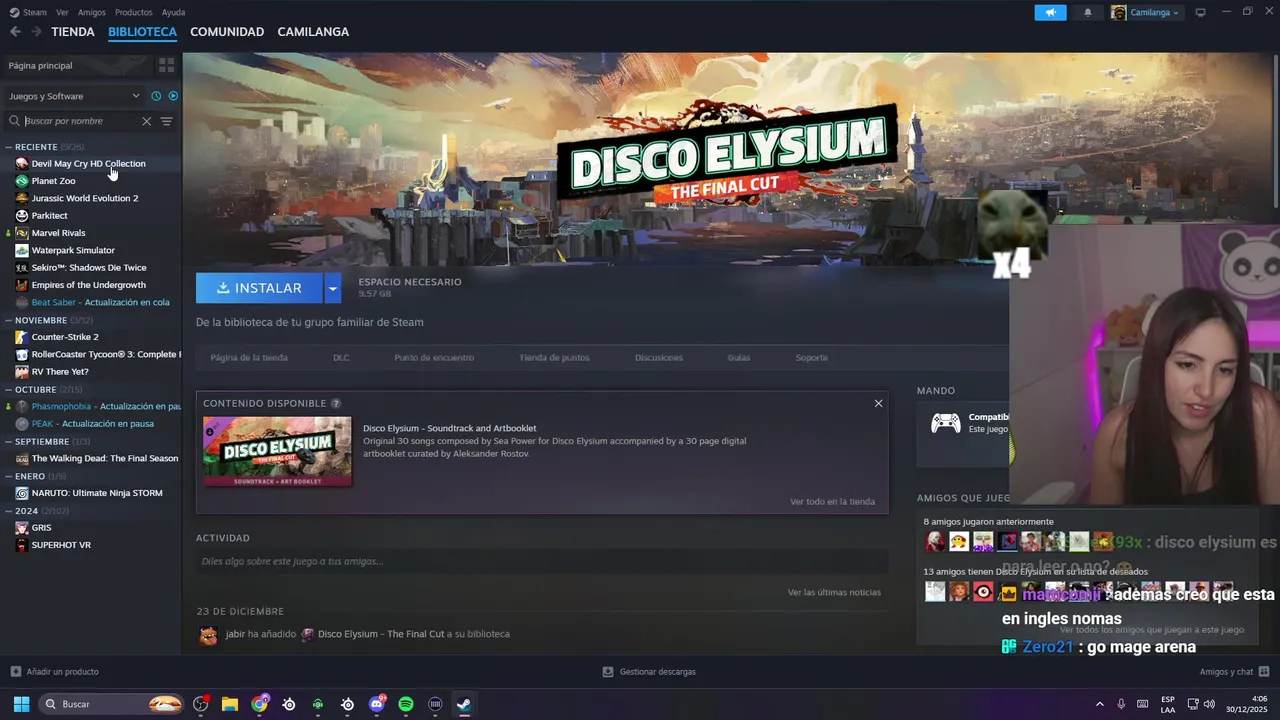The image size is (1280, 720).
Task: Click the Windows Start button
Action: tap(21, 704)
